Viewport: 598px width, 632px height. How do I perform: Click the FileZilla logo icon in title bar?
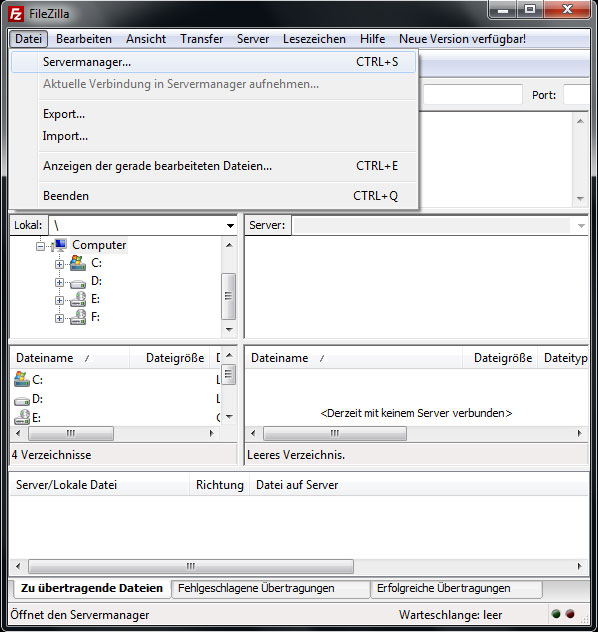[x=16, y=14]
